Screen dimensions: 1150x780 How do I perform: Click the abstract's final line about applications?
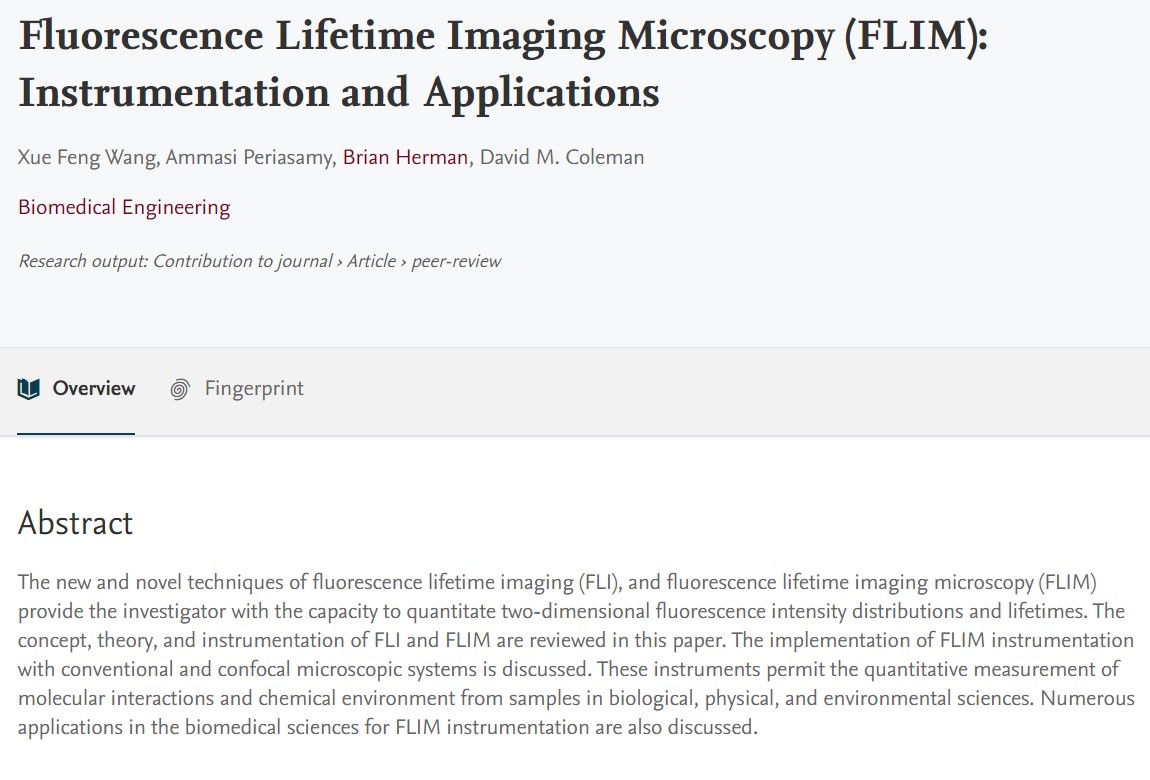tap(388, 727)
